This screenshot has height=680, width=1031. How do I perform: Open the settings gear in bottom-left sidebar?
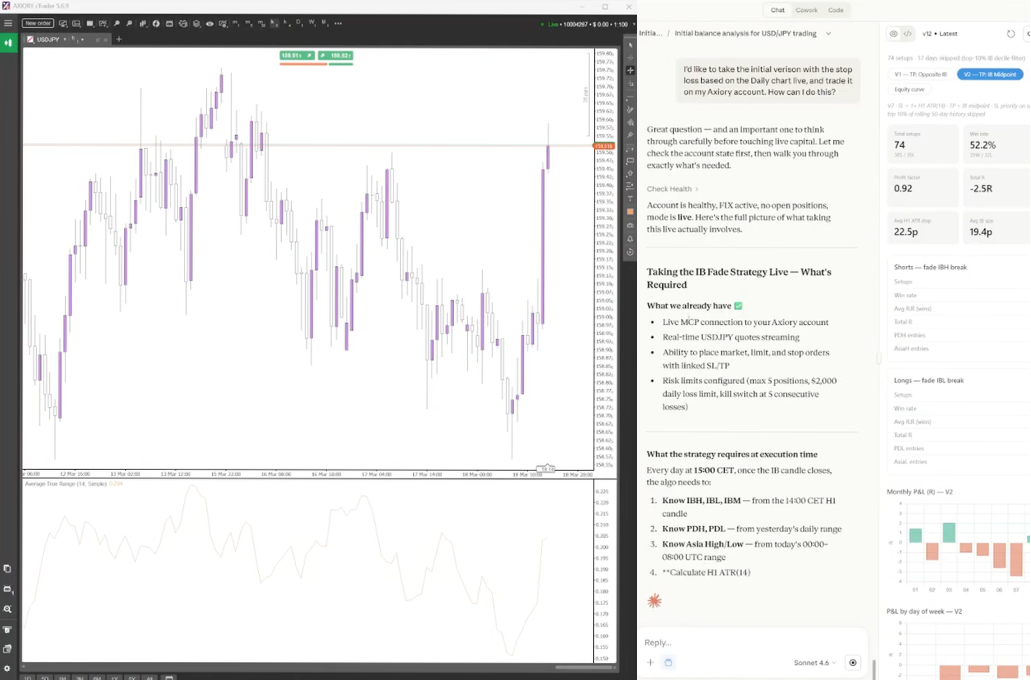click(8, 668)
